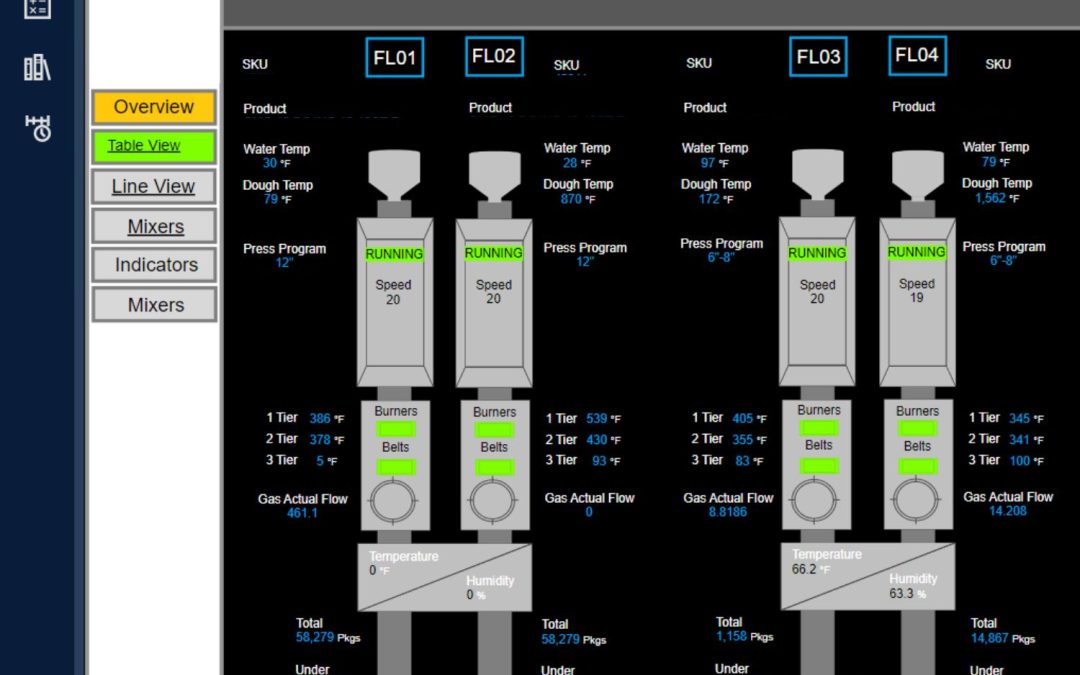Click the FL02 Burners green indicator
The width and height of the screenshot is (1080, 675).
point(495,430)
